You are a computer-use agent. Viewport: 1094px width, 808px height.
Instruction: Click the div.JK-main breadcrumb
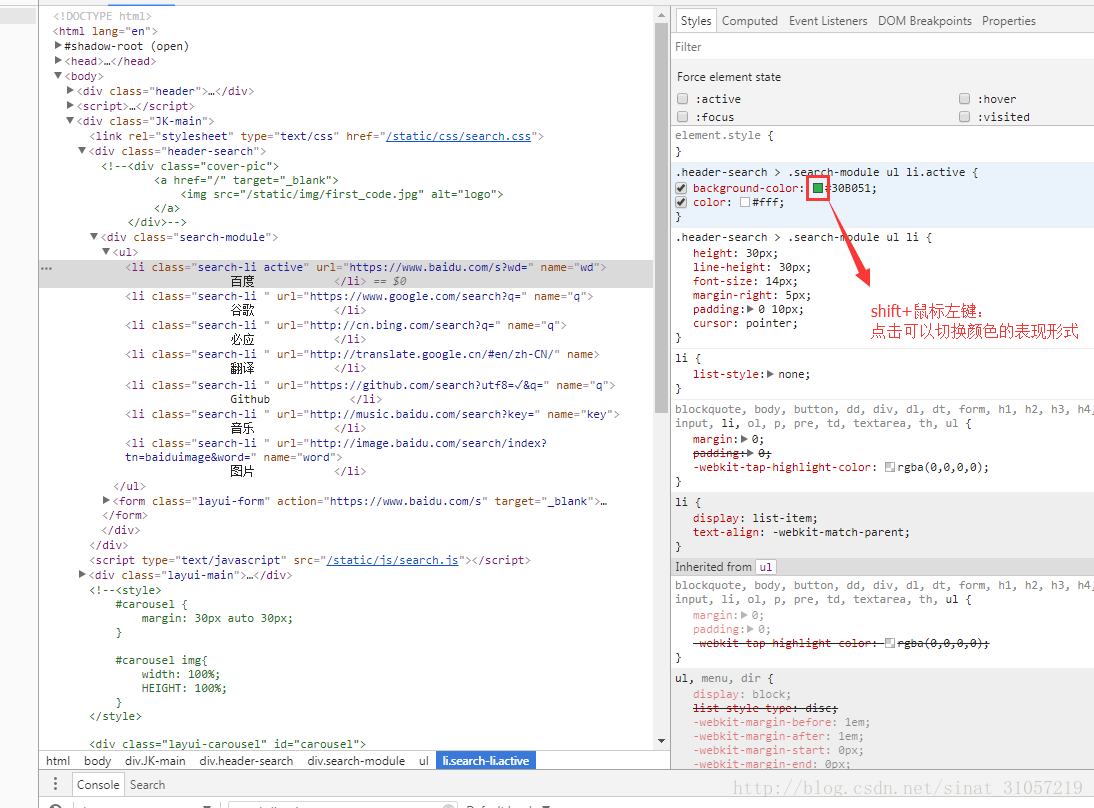(155, 761)
